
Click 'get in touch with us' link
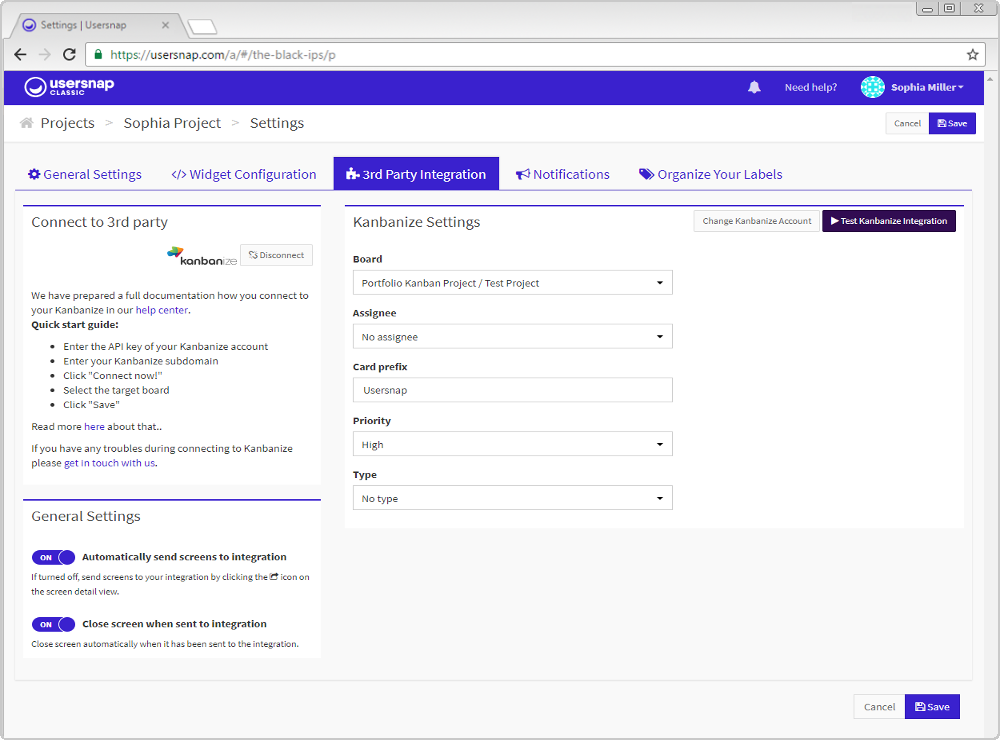coord(110,463)
